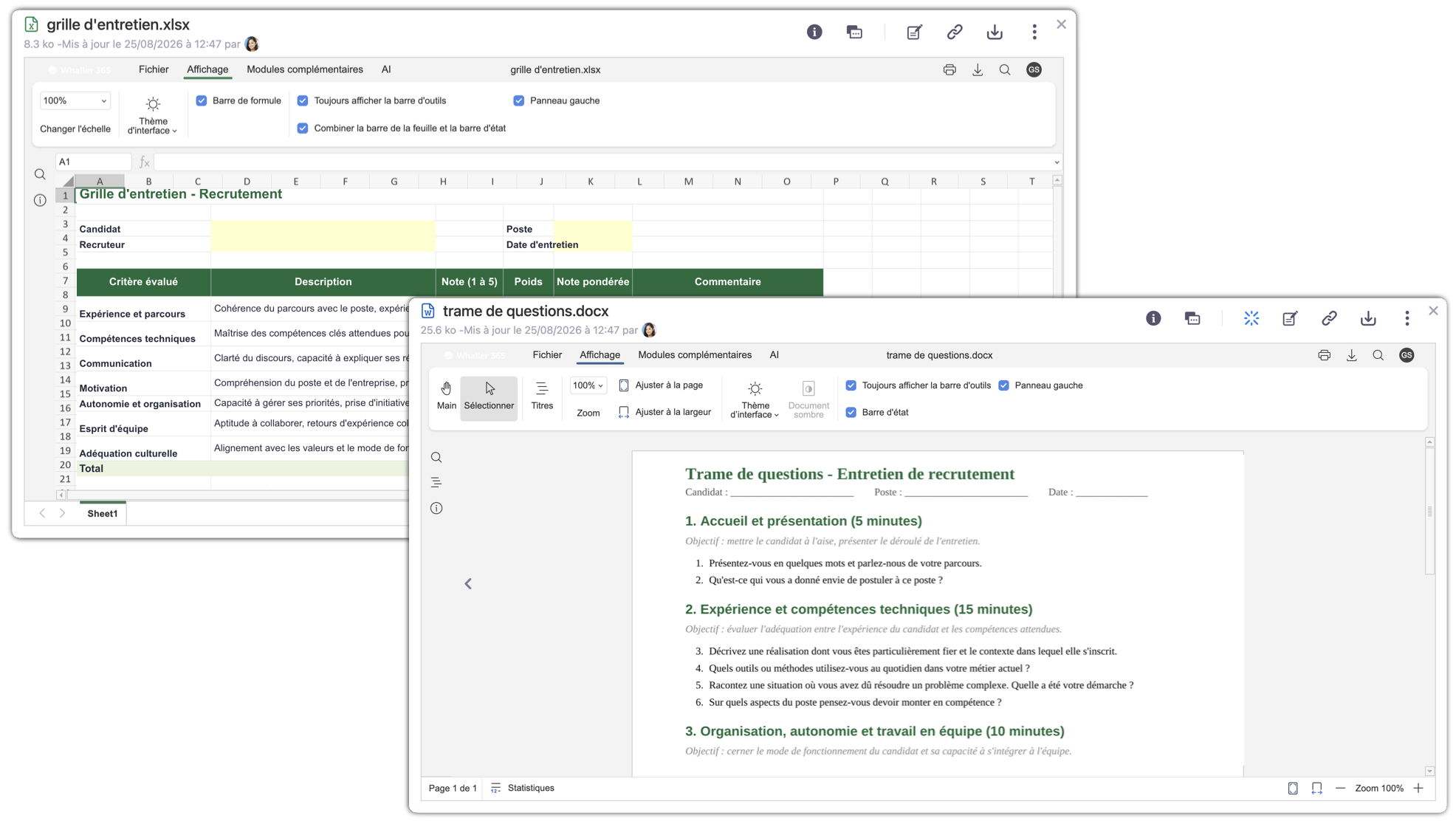Screen dimensions: 1456x824
Task: Open spreadsheet Thème d'interface dropdown
Action: tap(153, 115)
